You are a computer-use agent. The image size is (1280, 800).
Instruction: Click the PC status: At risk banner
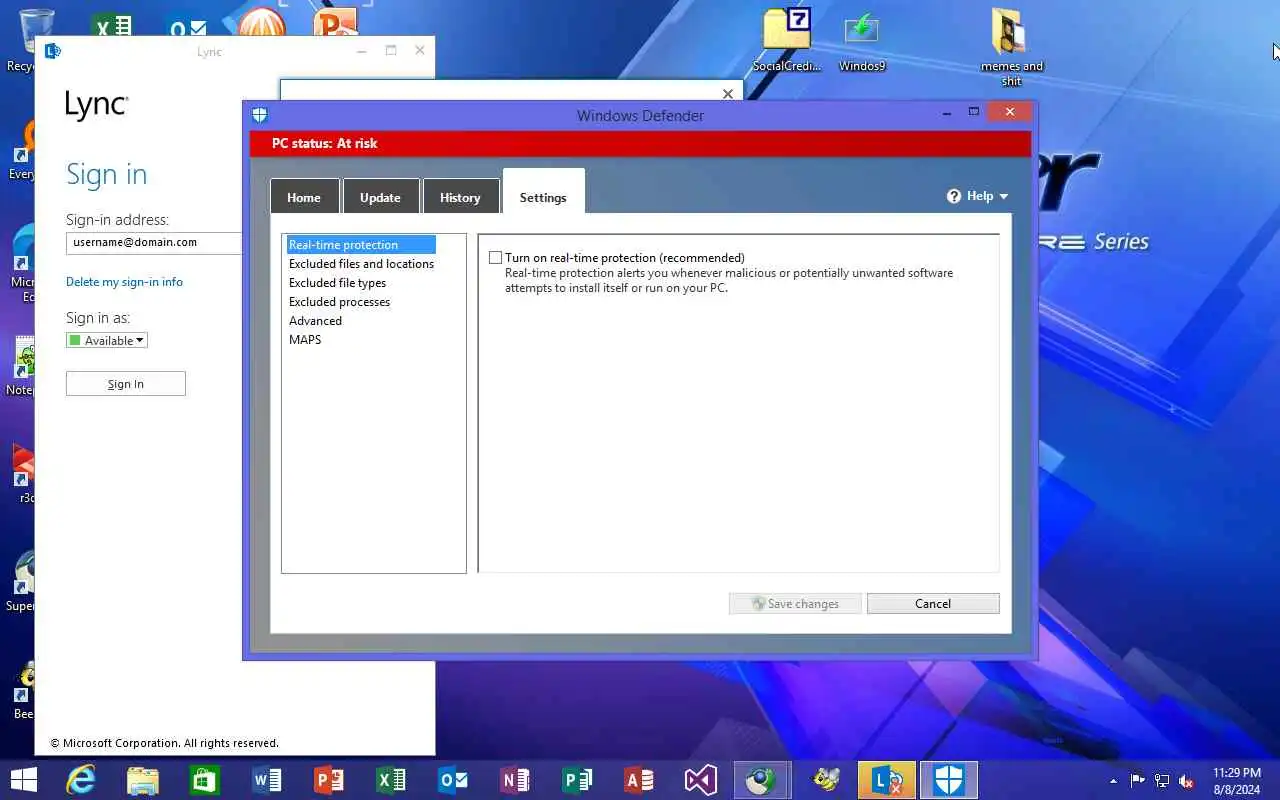(640, 143)
